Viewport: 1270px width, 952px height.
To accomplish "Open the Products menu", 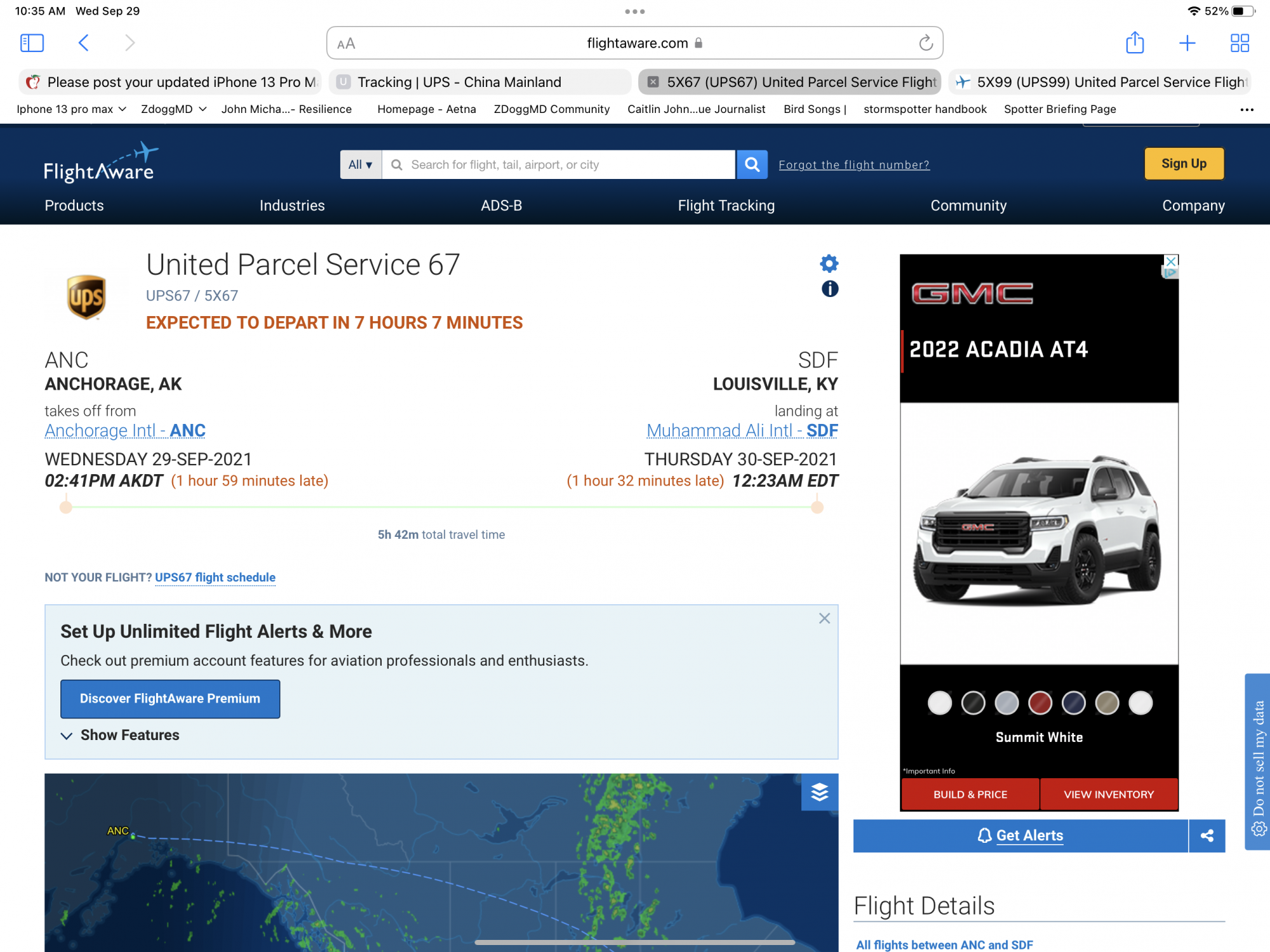I will tap(74, 206).
